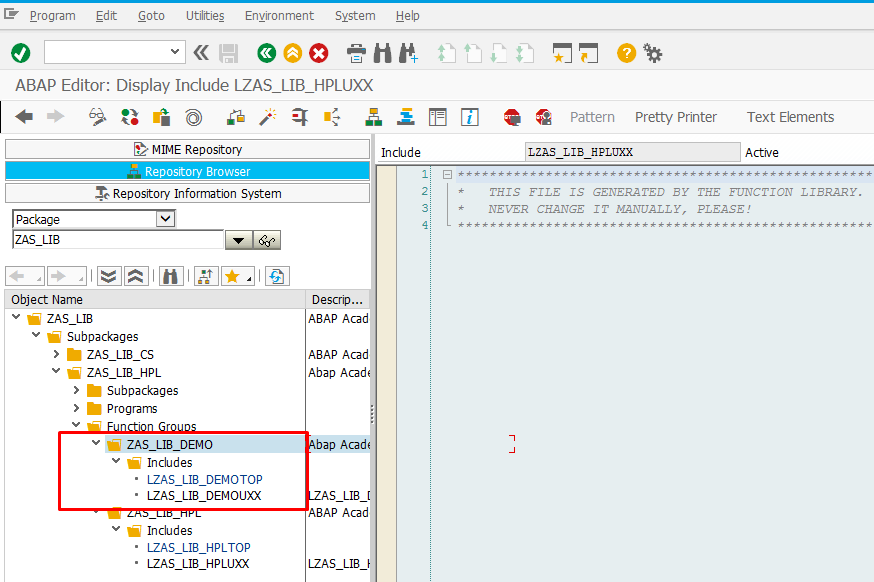Image resolution: width=874 pixels, height=582 pixels.
Task: Open the Package object type dropdown
Action: pos(166,219)
